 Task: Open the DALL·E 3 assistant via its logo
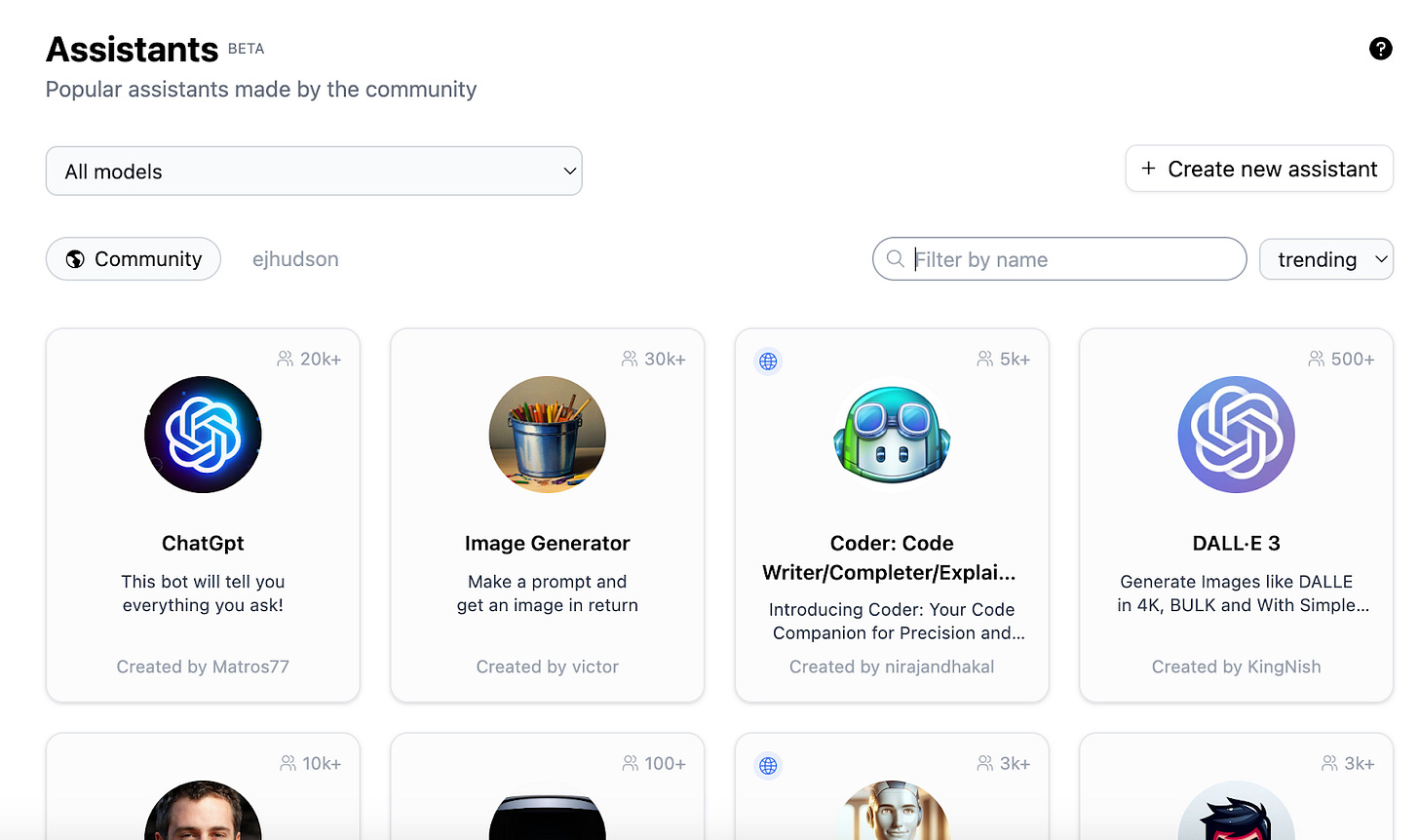tap(1236, 435)
